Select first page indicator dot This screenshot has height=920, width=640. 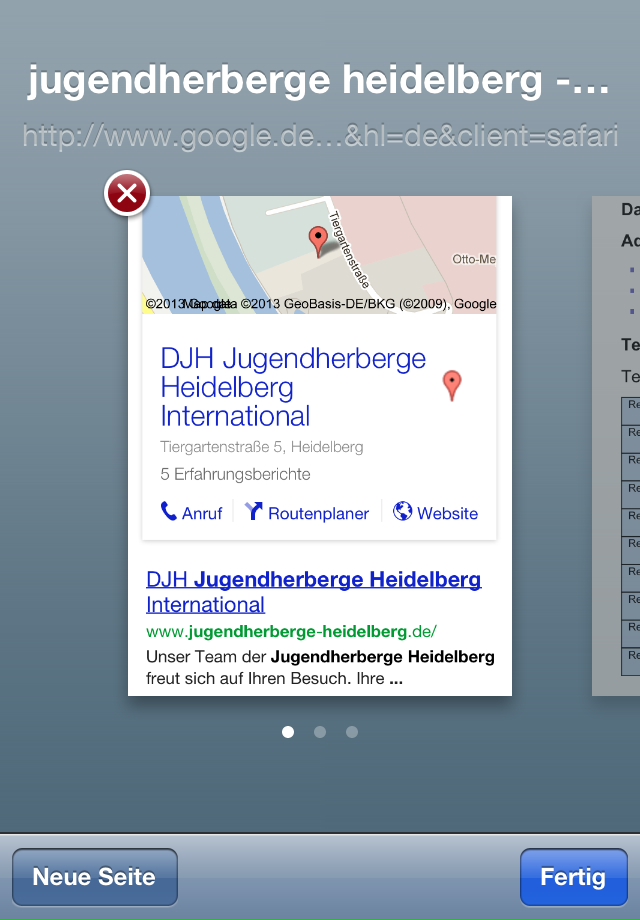[x=288, y=732]
